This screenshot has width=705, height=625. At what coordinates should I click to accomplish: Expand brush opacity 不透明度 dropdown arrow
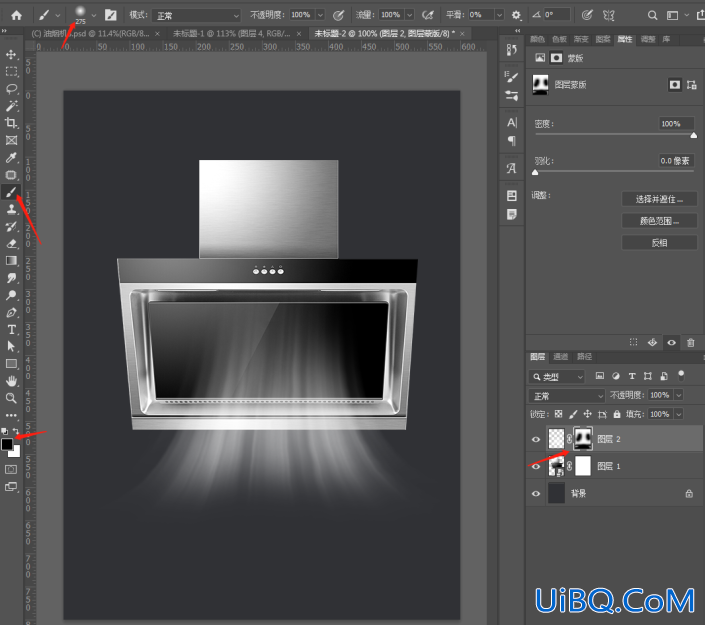coord(320,15)
